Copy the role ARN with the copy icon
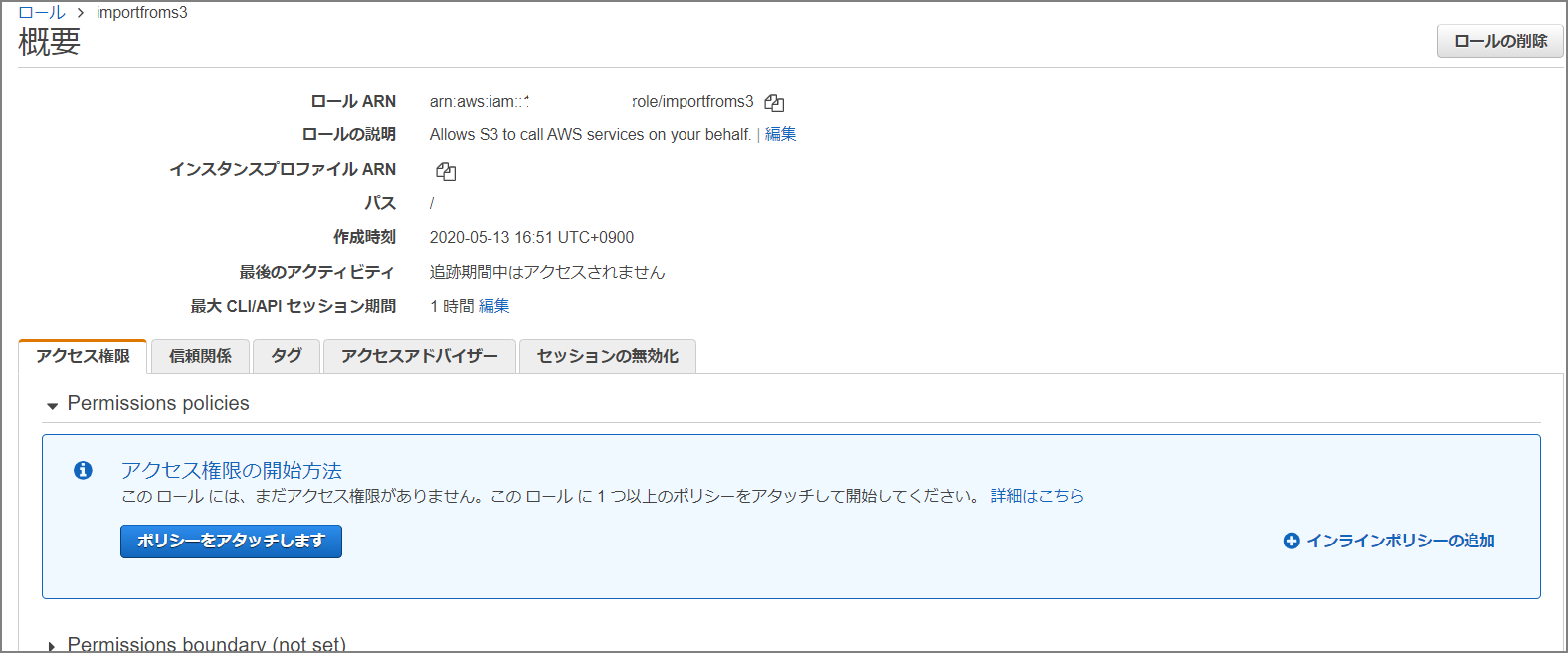Image resolution: width=1568 pixels, height=653 pixels. (774, 103)
